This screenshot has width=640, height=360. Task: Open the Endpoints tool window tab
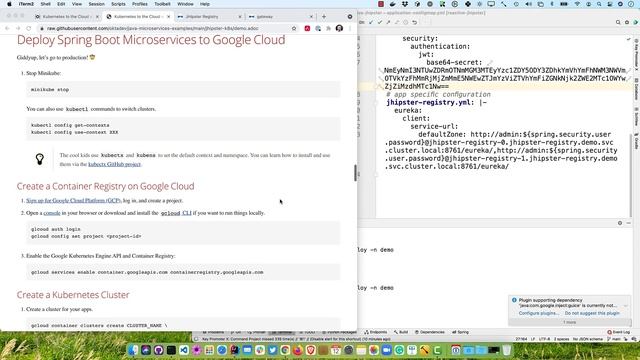click(x=376, y=332)
